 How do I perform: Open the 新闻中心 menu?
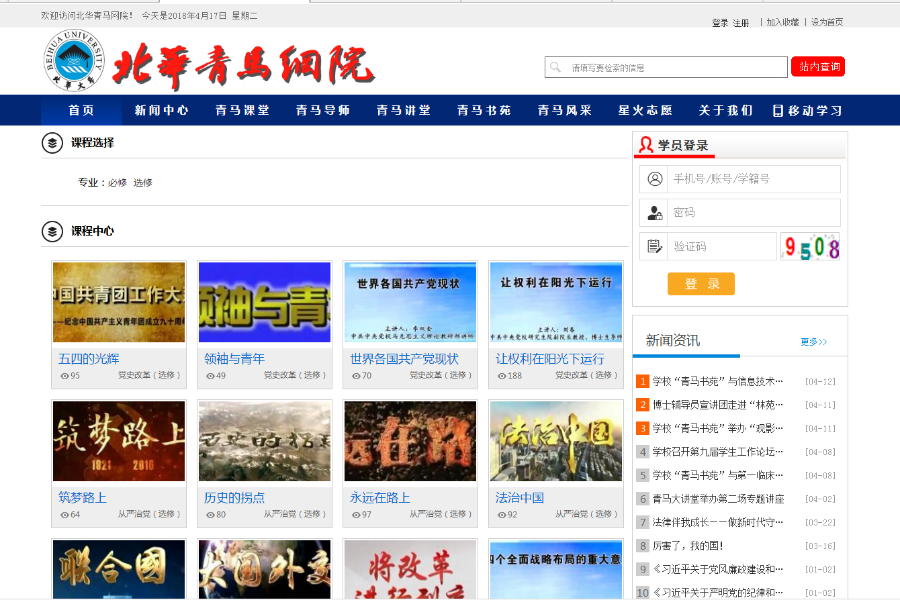click(x=161, y=110)
